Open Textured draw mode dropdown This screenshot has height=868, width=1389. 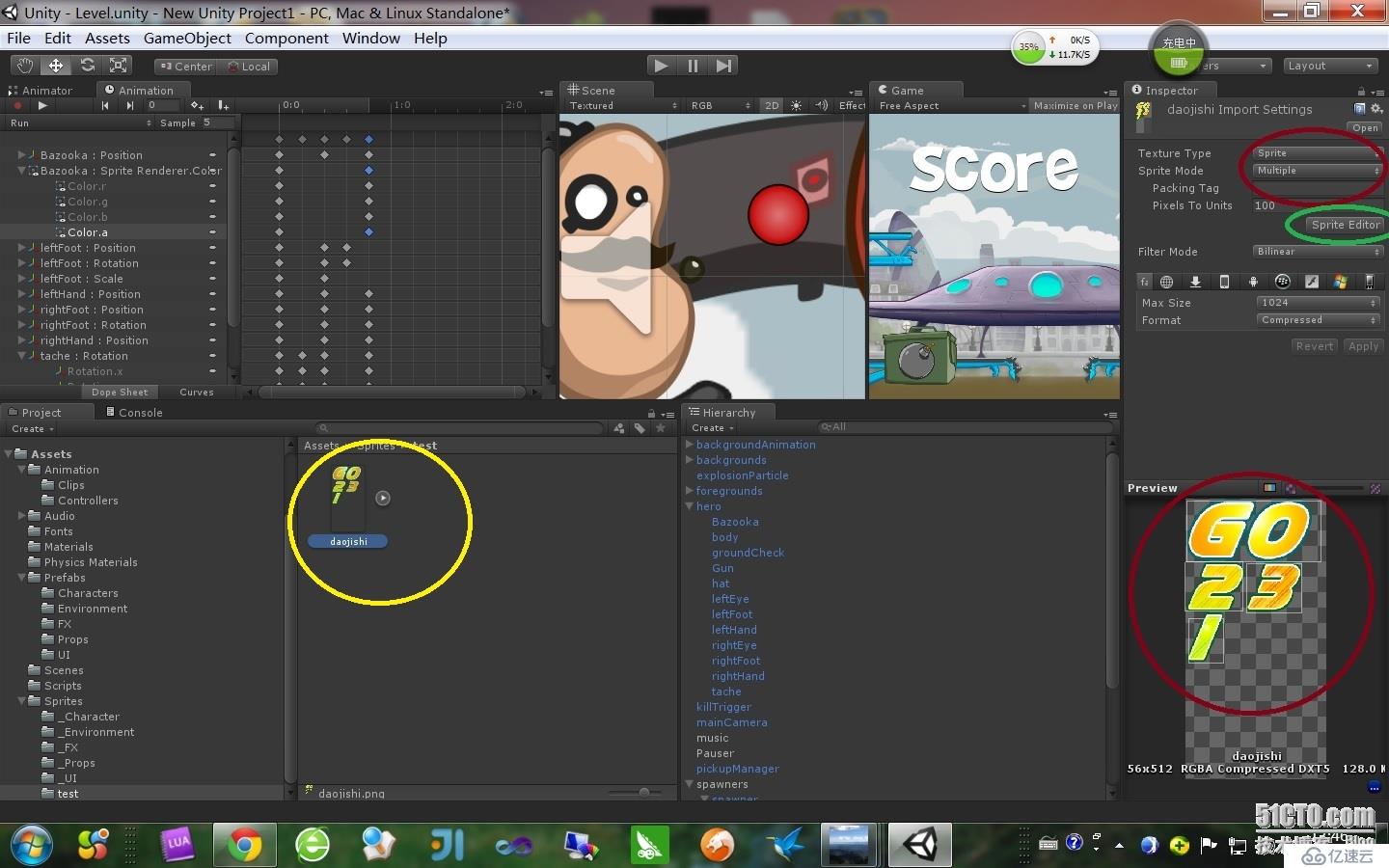[622, 106]
